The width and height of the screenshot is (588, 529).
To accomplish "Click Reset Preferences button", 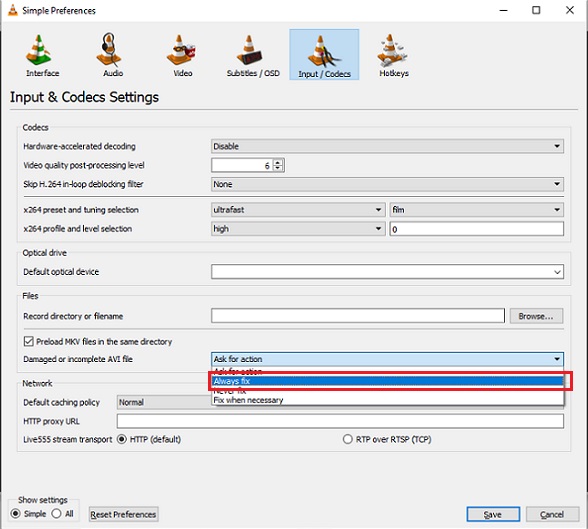I will [x=123, y=514].
